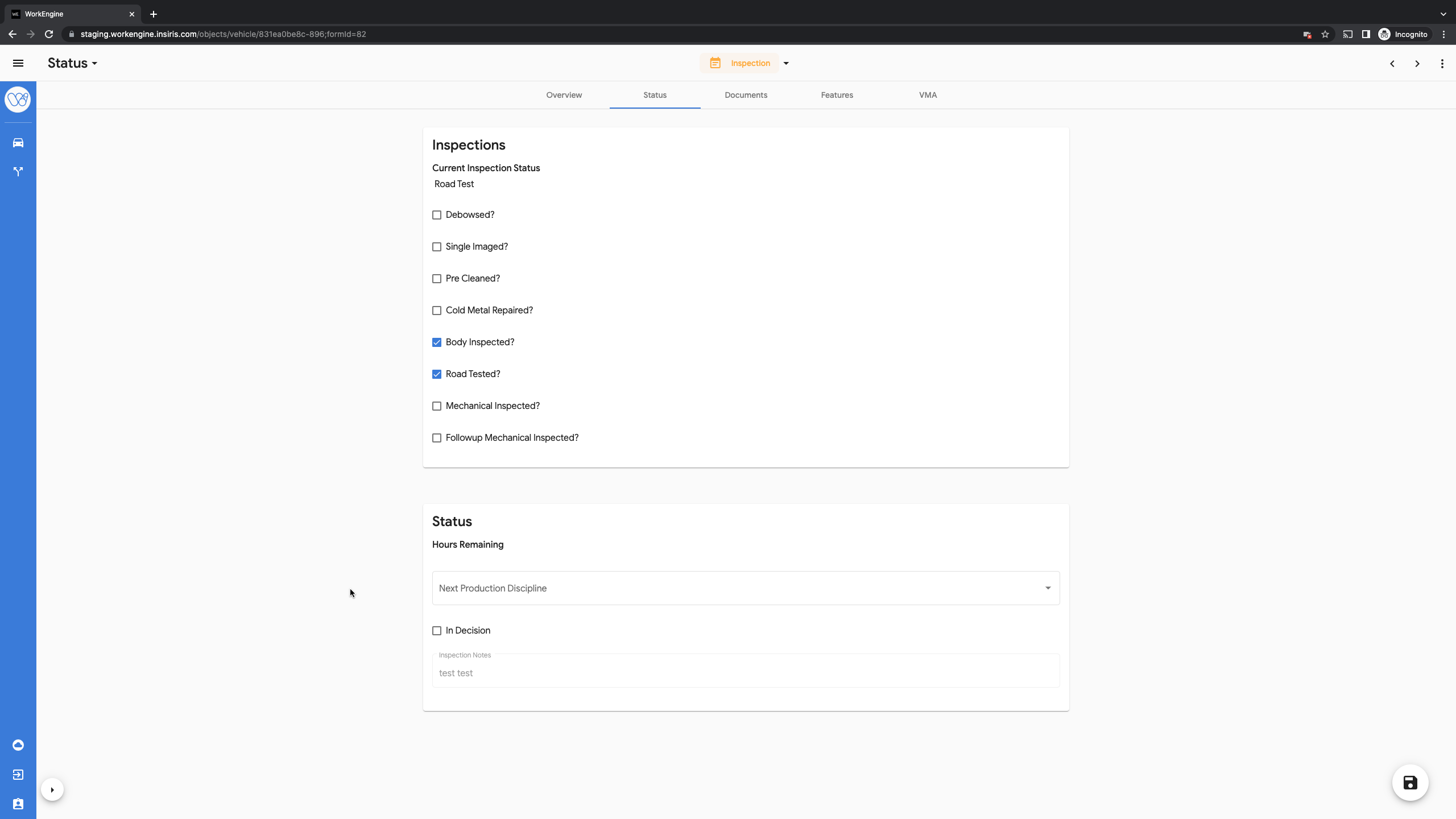Expand the Status title dropdown
Viewport: 1456px width, 819px height.
click(x=73, y=63)
